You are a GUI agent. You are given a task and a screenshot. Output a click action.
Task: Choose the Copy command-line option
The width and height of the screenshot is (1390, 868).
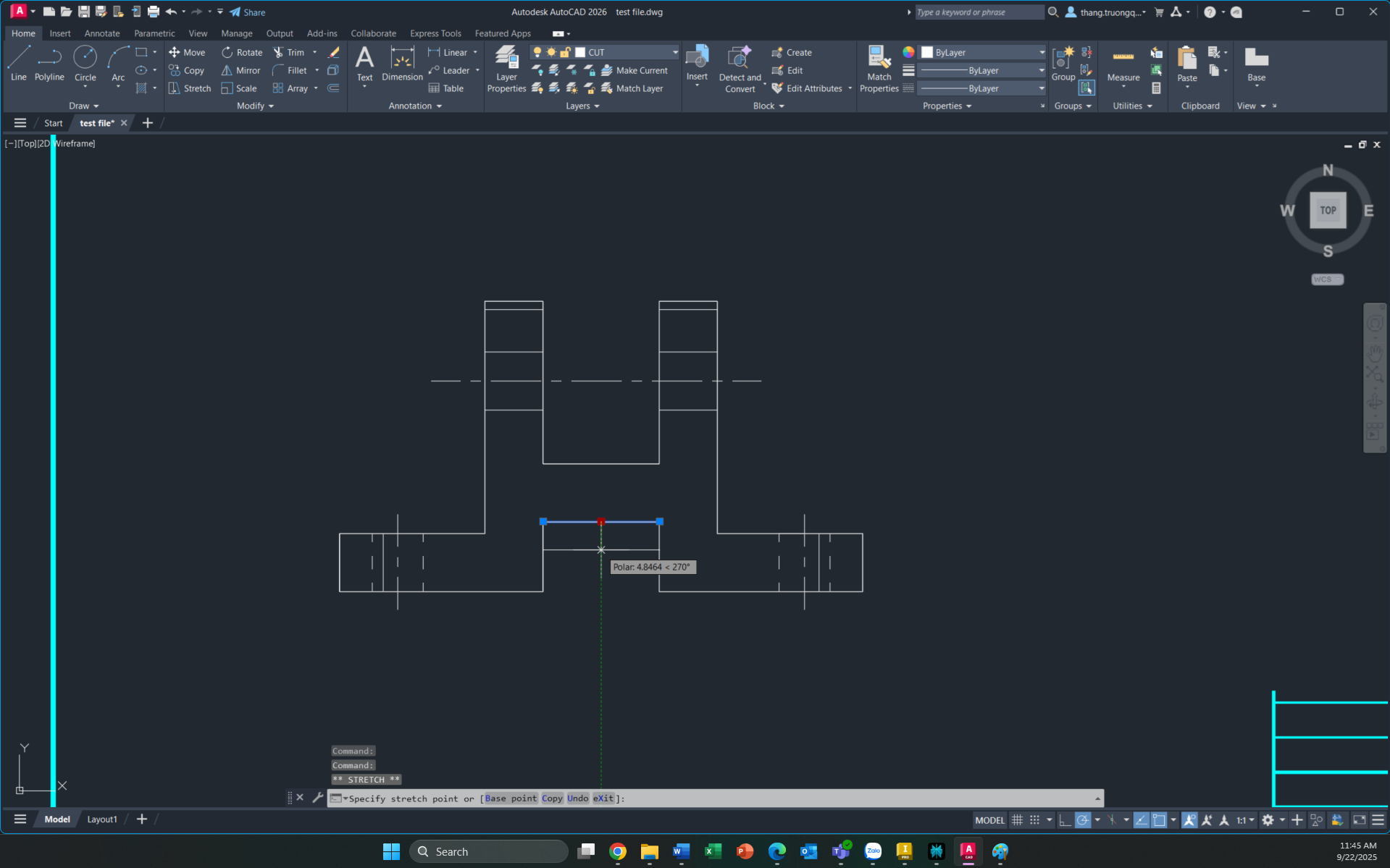click(552, 798)
